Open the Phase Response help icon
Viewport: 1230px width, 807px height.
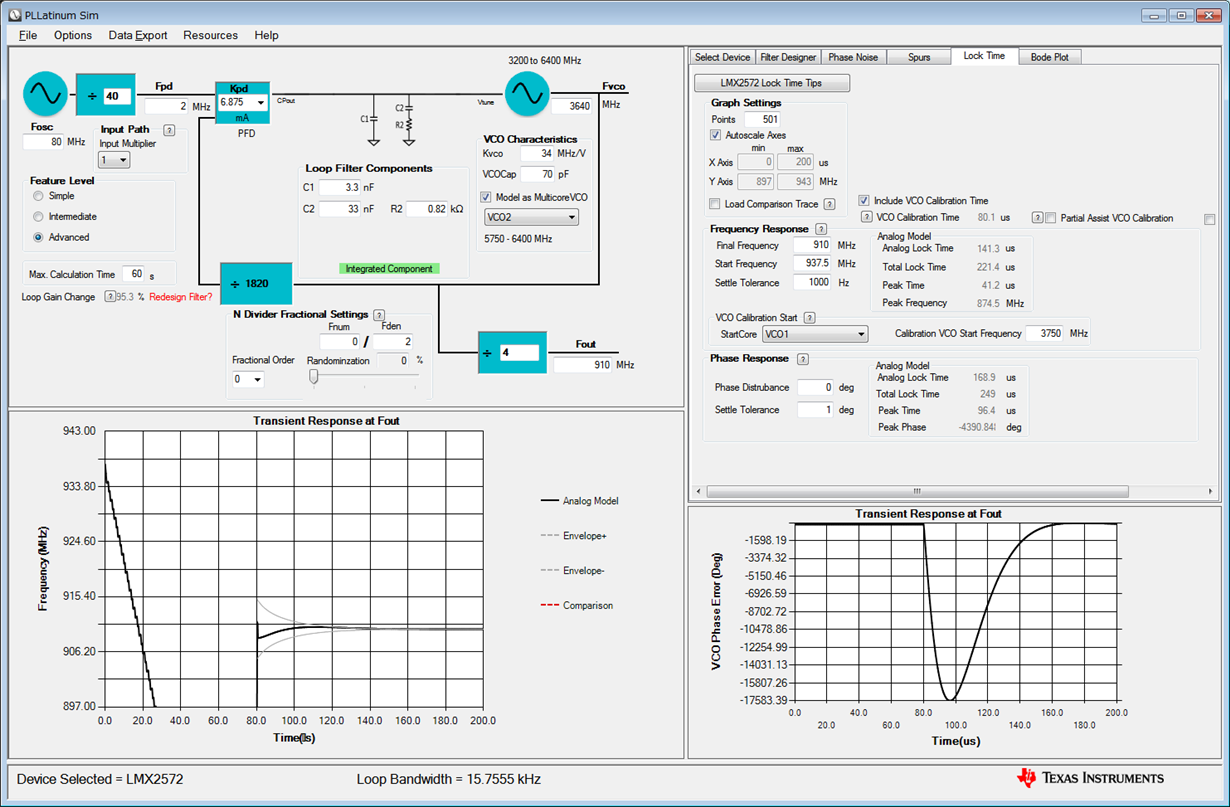click(803, 359)
